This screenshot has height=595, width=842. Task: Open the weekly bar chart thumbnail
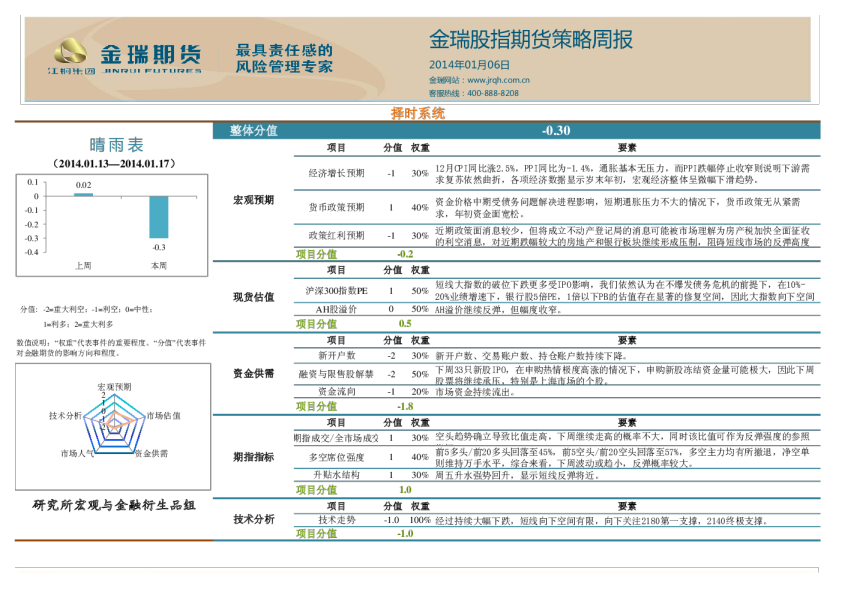111,225
